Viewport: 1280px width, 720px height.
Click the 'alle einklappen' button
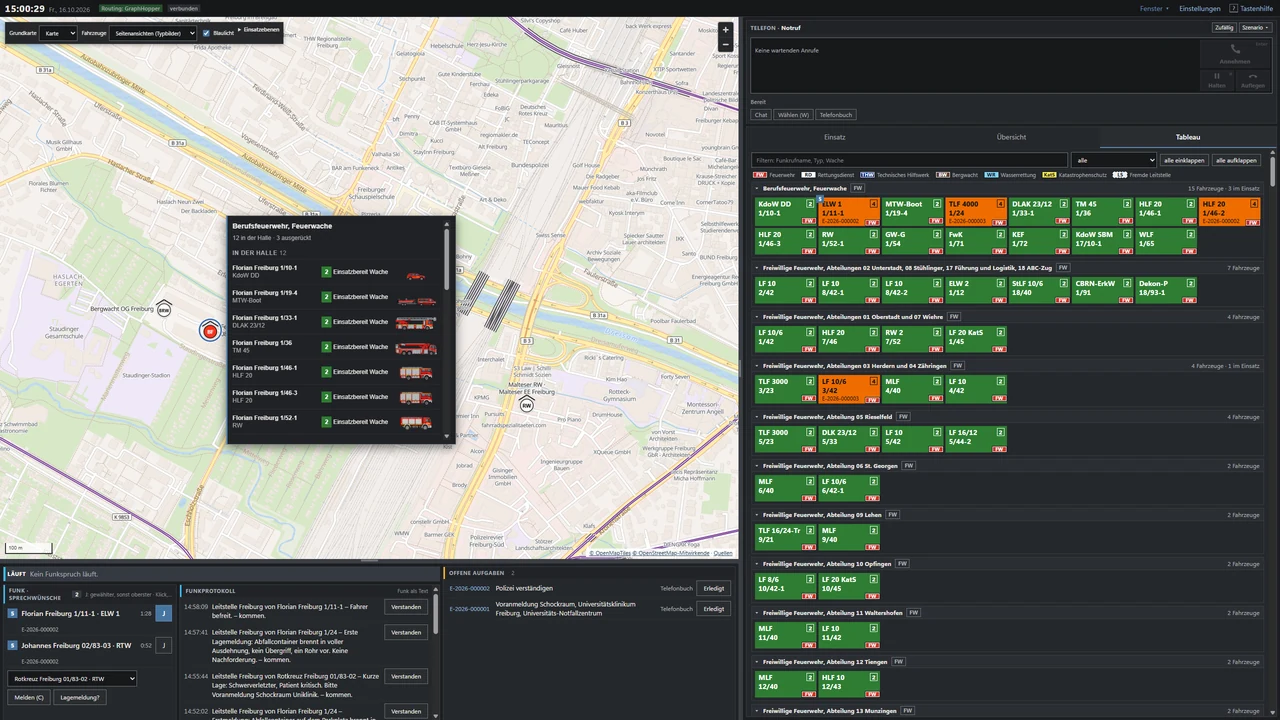pos(1184,160)
